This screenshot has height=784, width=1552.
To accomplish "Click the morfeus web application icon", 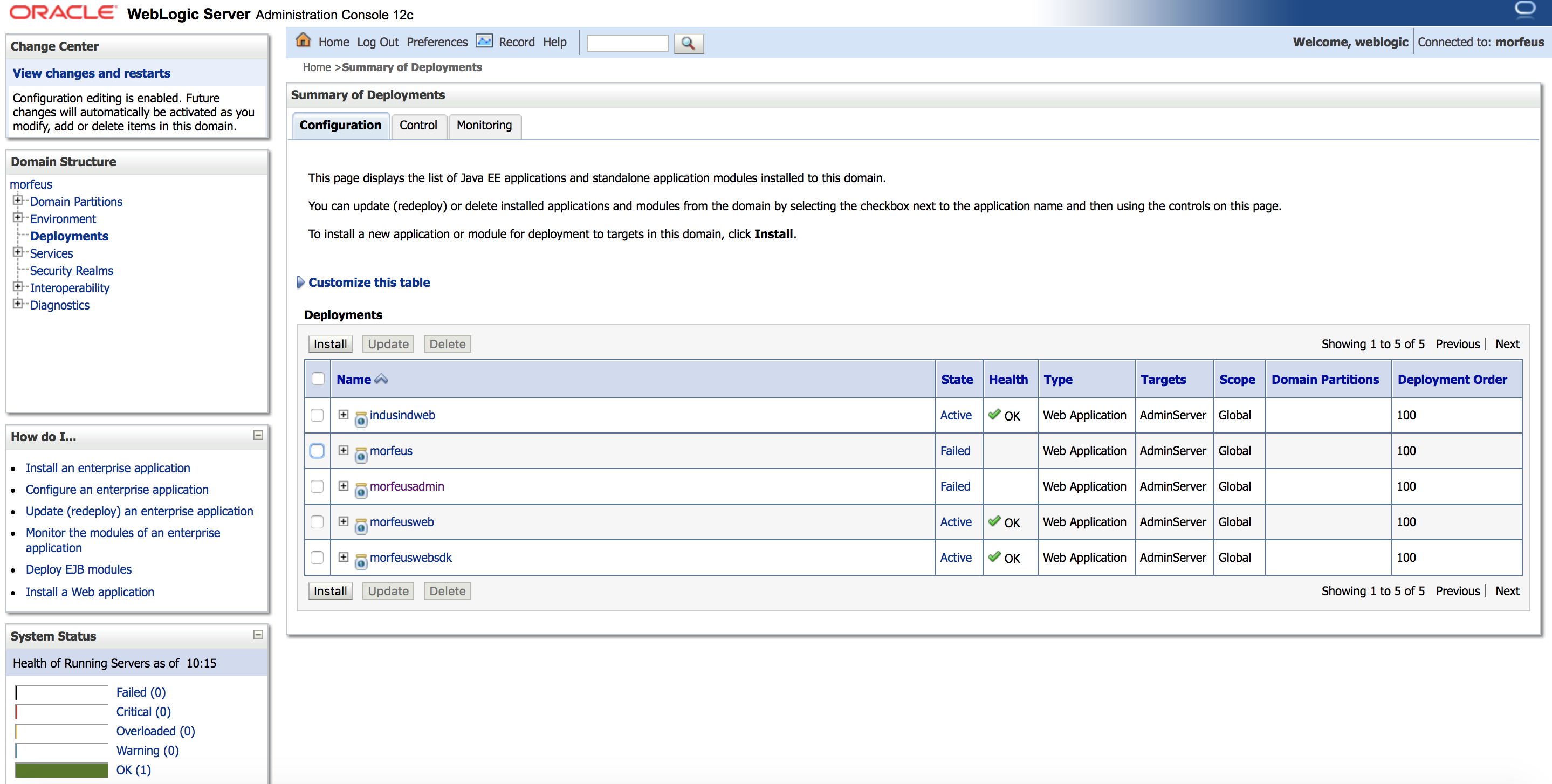I will pyautogui.click(x=361, y=455).
